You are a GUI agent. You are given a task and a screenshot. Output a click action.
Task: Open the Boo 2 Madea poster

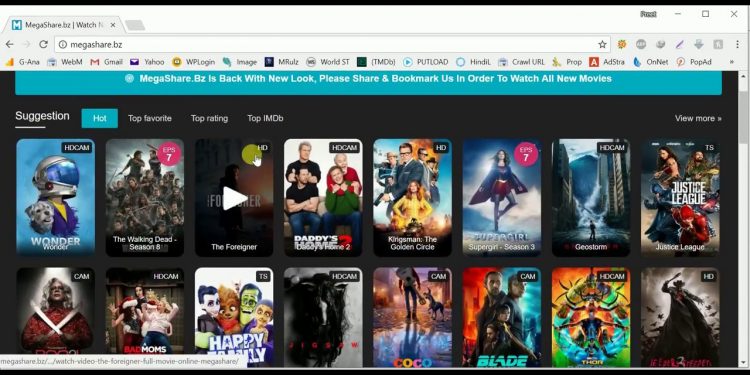click(55, 317)
